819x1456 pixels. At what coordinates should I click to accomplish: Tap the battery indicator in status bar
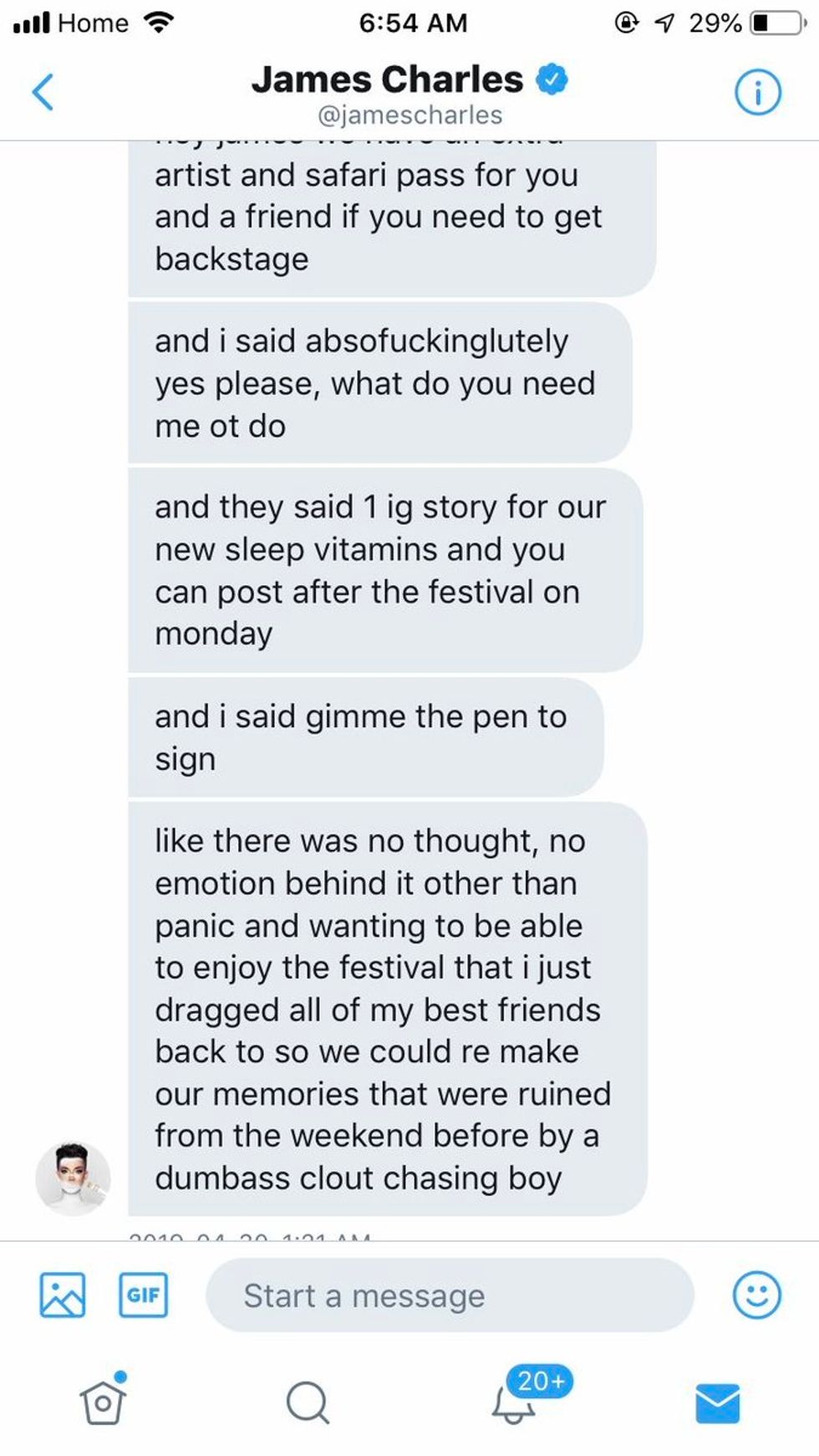coord(779,23)
